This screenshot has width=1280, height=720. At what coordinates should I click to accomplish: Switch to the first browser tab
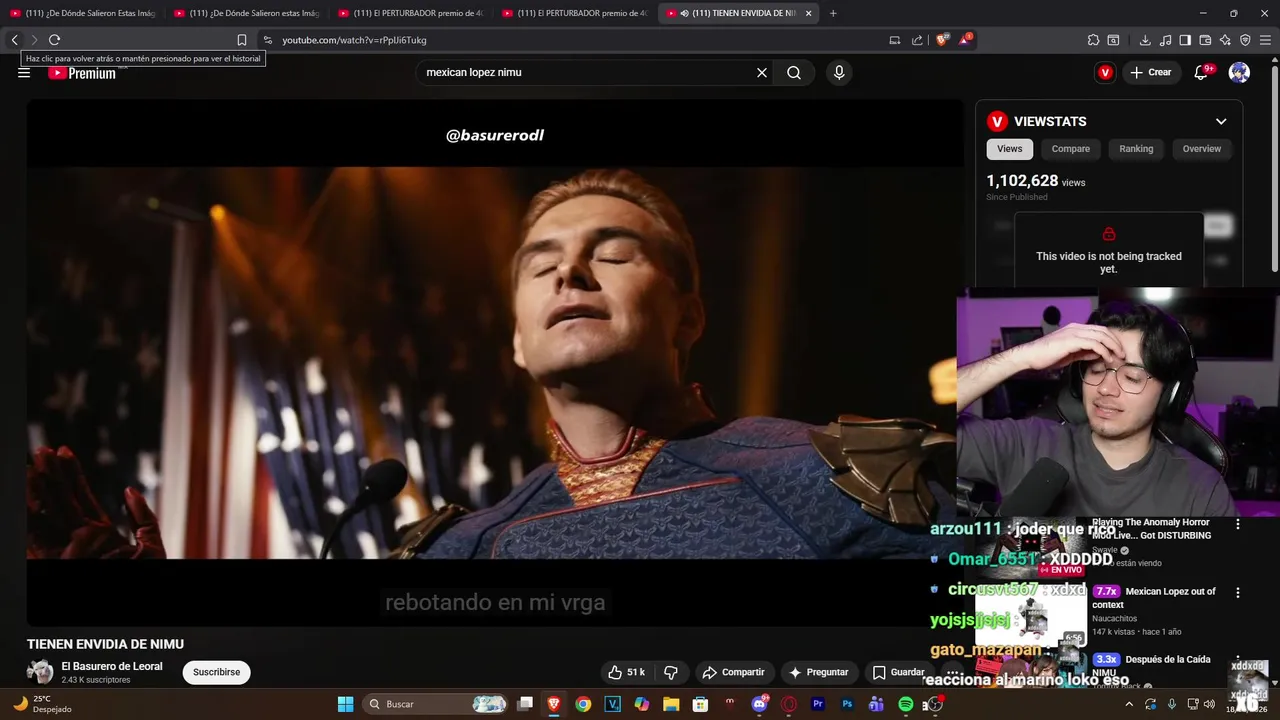pyautogui.click(x=82, y=13)
